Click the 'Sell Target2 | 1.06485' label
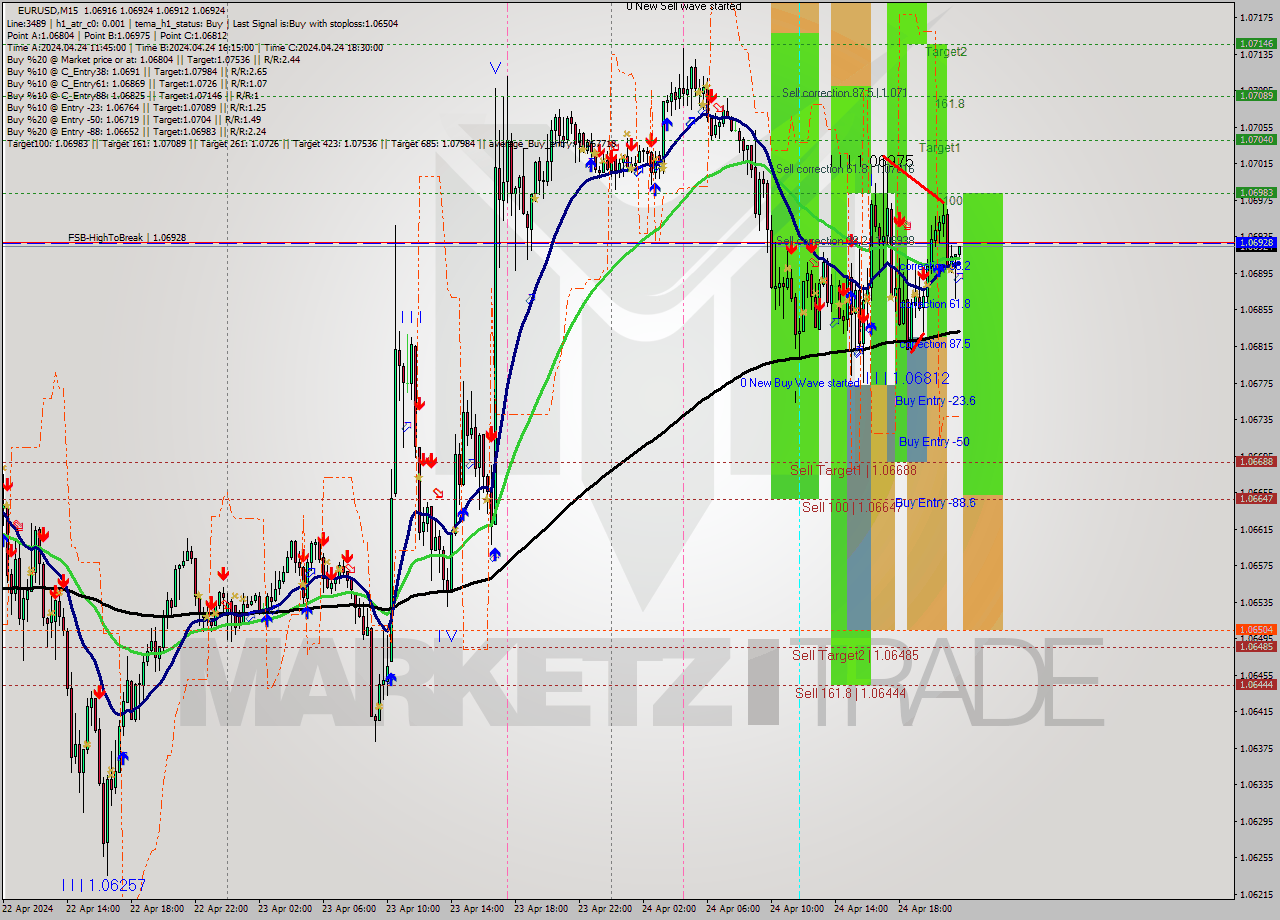 (855, 655)
